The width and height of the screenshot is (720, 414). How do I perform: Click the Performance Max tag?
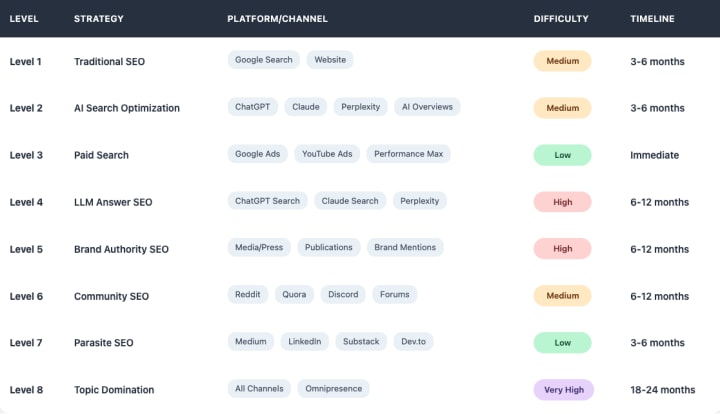[409, 154]
